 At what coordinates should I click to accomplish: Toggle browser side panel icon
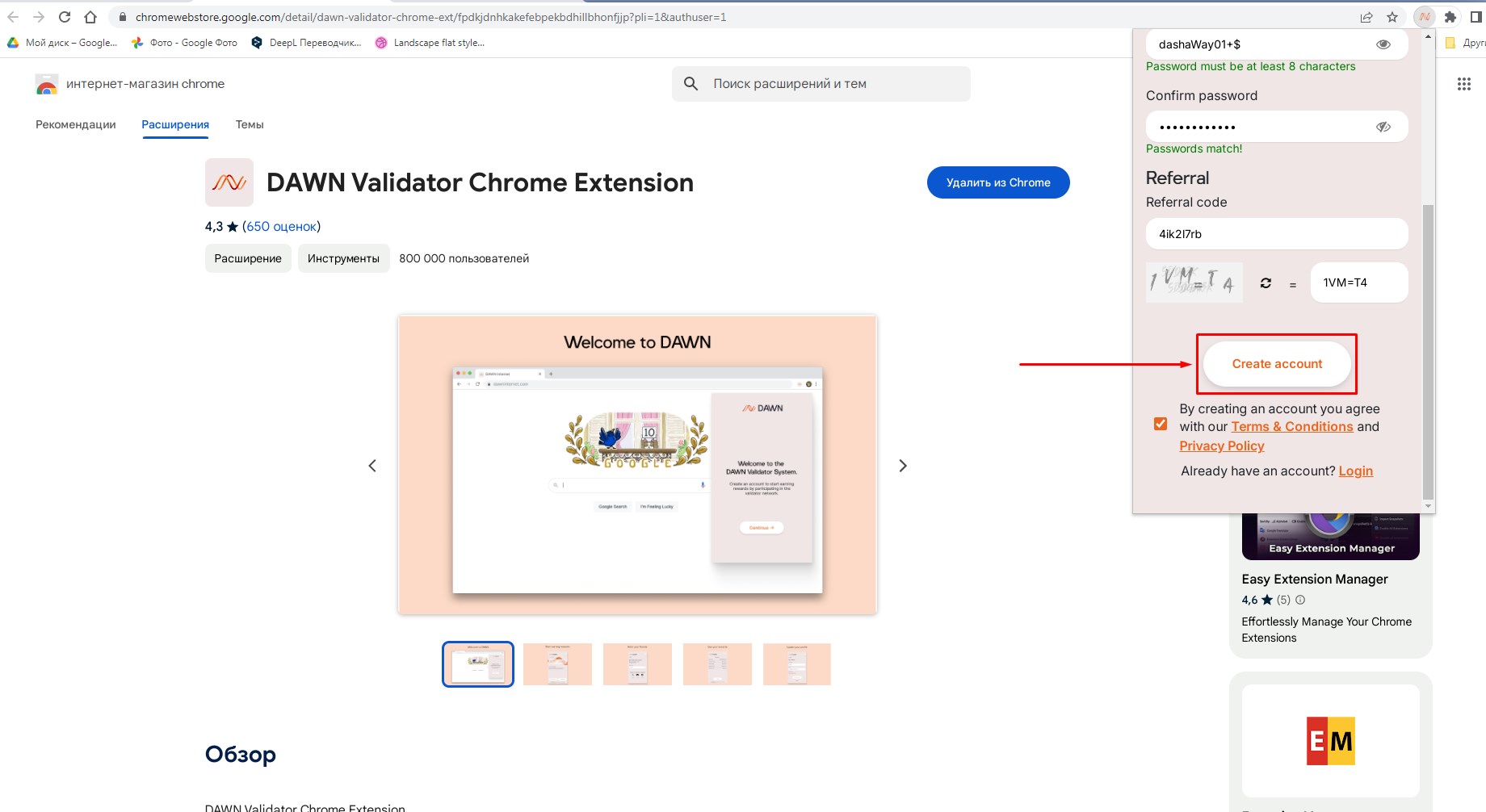click(x=1476, y=17)
